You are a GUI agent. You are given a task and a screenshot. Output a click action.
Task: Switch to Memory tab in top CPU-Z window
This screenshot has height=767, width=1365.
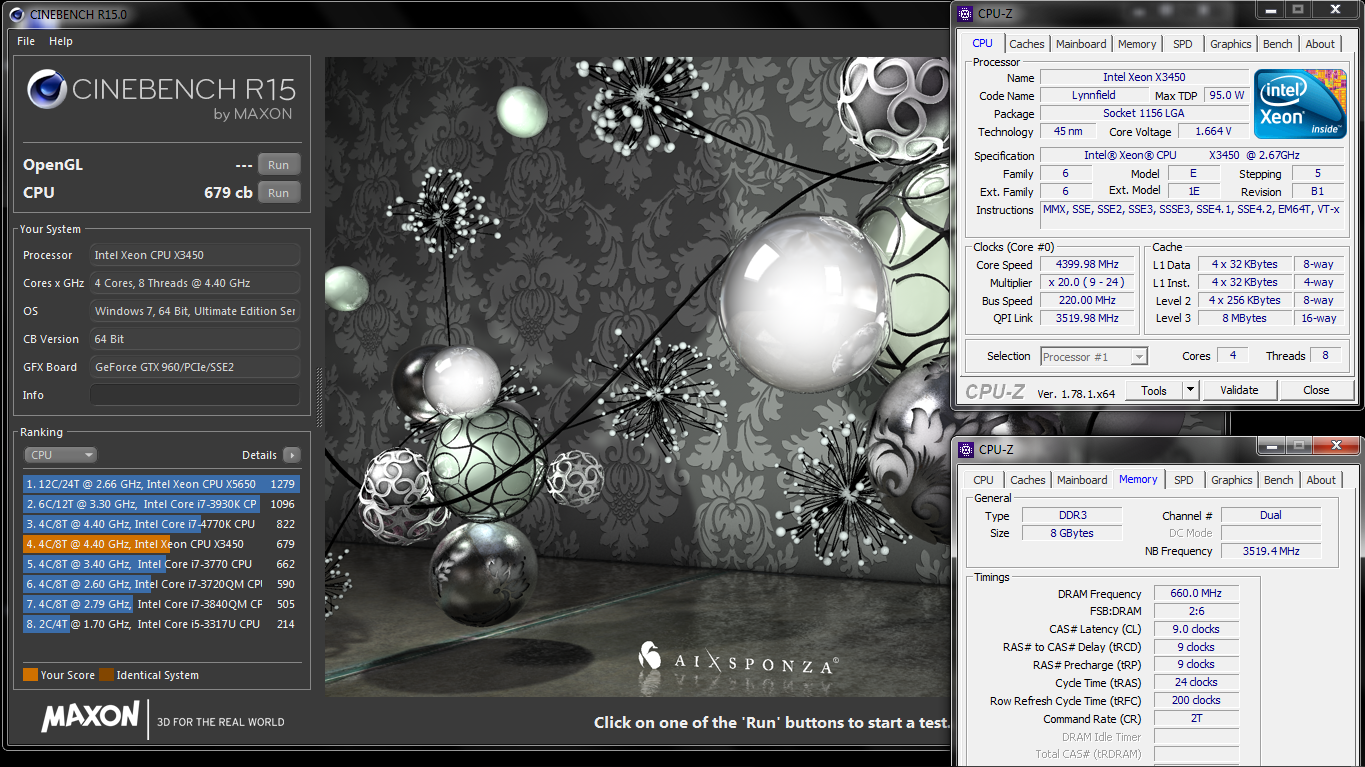coord(1137,44)
